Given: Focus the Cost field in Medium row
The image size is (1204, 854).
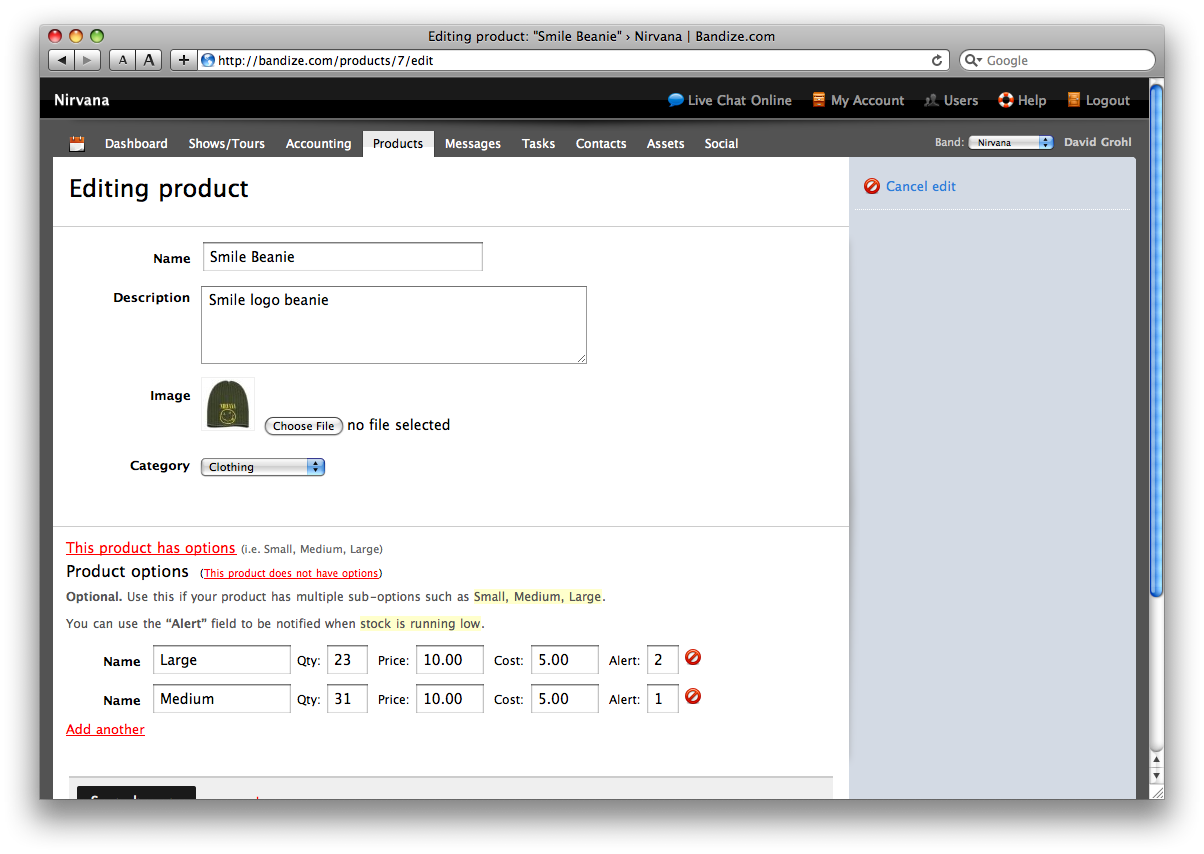Looking at the screenshot, I should 565,698.
